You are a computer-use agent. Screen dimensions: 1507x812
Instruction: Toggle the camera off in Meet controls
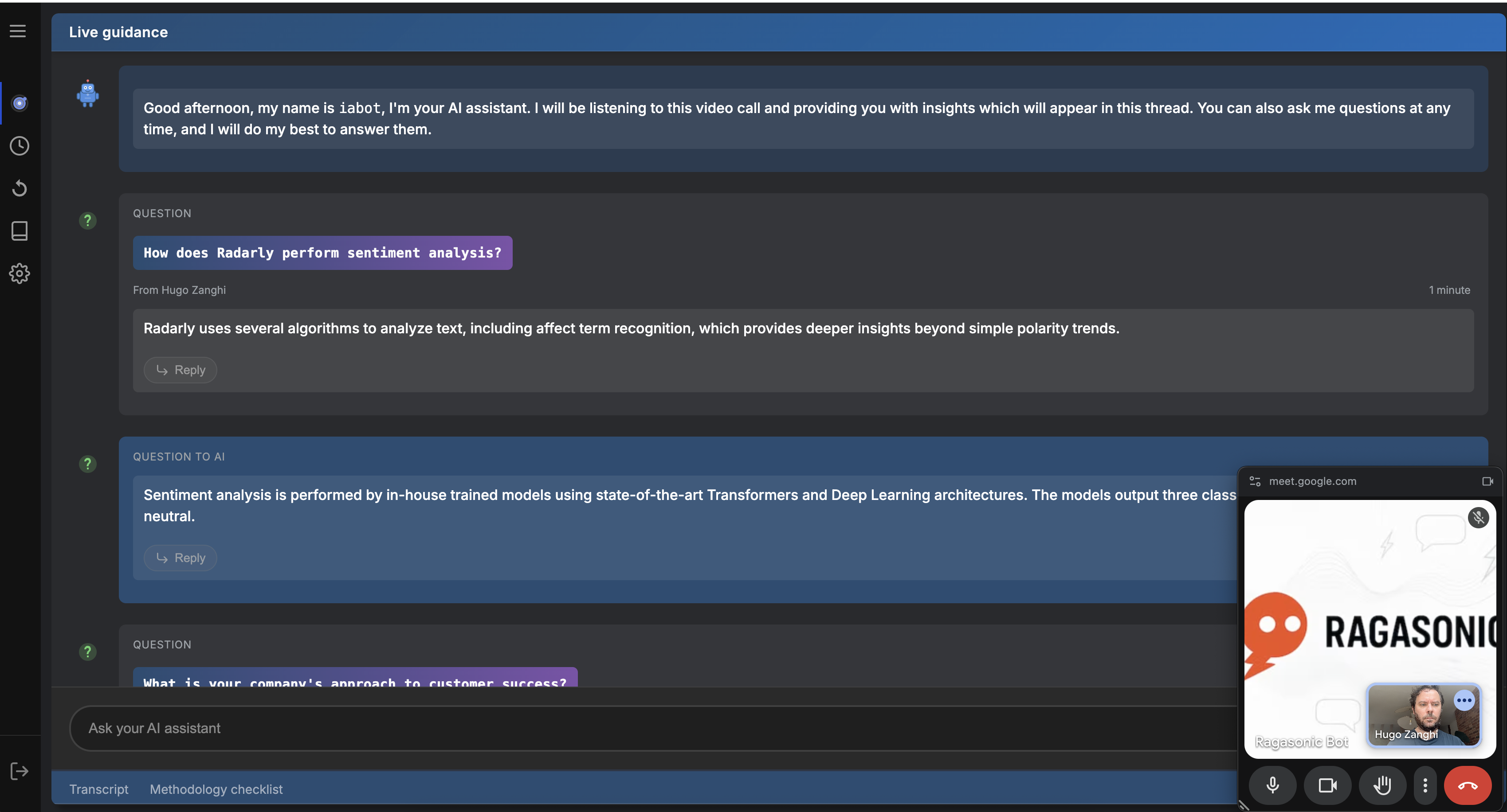(x=1328, y=785)
